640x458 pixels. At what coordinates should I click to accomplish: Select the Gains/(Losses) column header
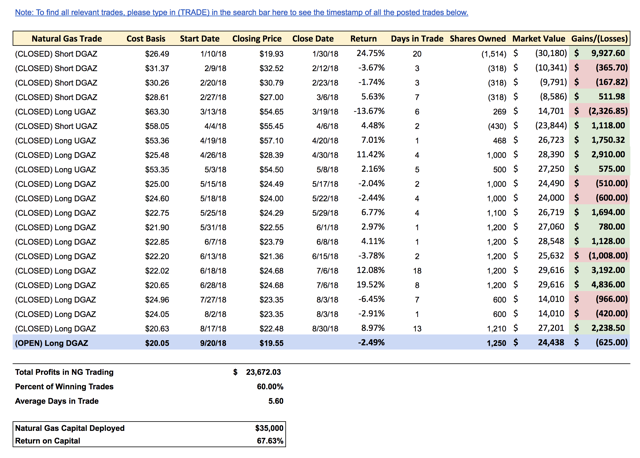[599, 39]
